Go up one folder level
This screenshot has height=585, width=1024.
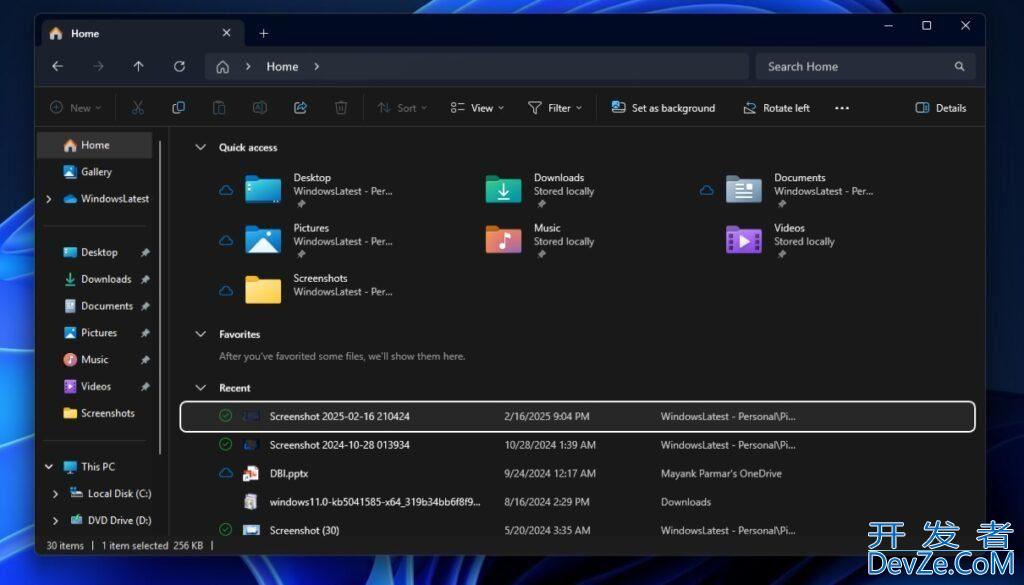pos(138,66)
